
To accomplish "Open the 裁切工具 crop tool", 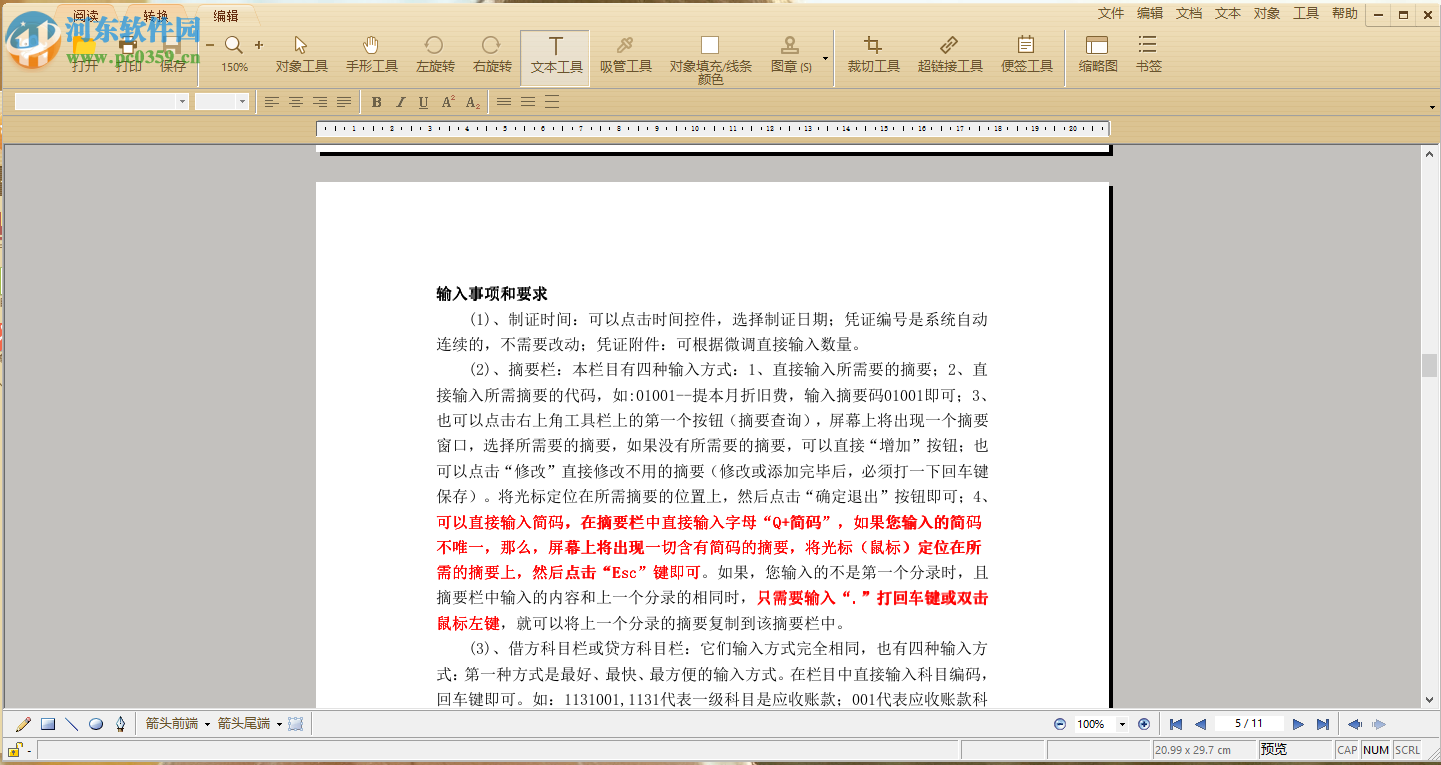I will pyautogui.click(x=873, y=57).
